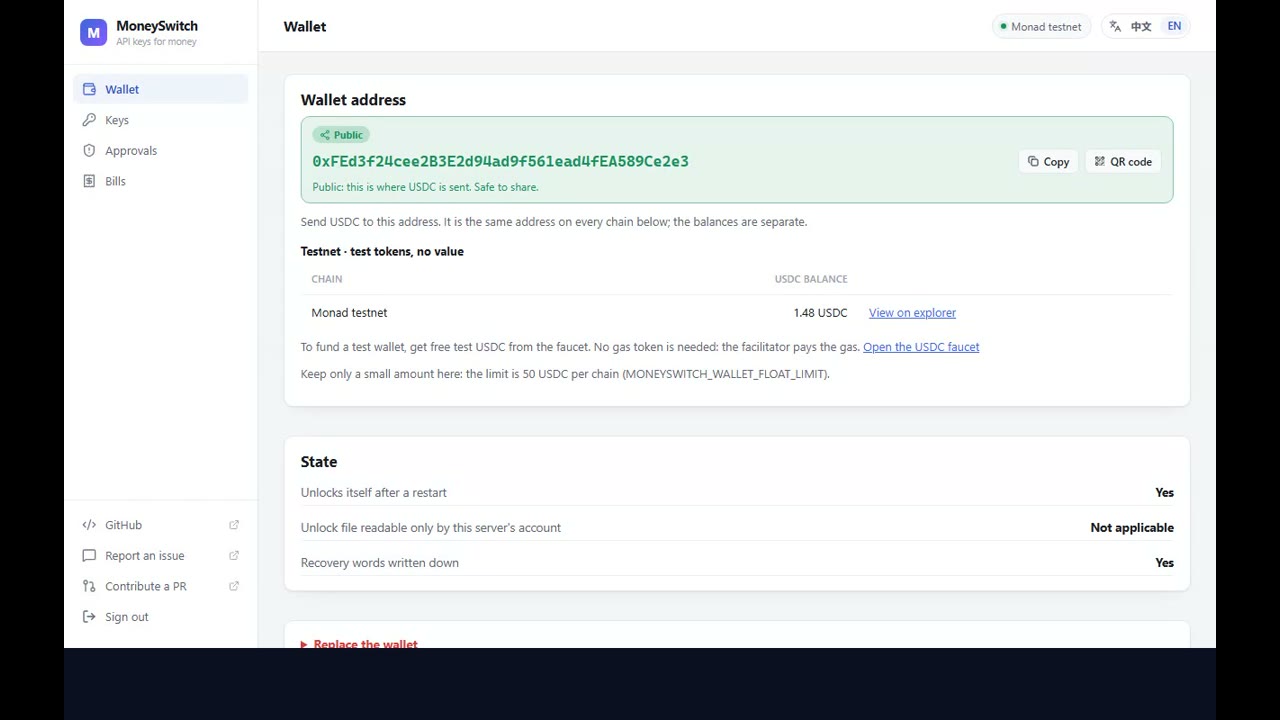The height and width of the screenshot is (720, 1280).
Task: Open Contribute a PR link
Action: point(160,586)
